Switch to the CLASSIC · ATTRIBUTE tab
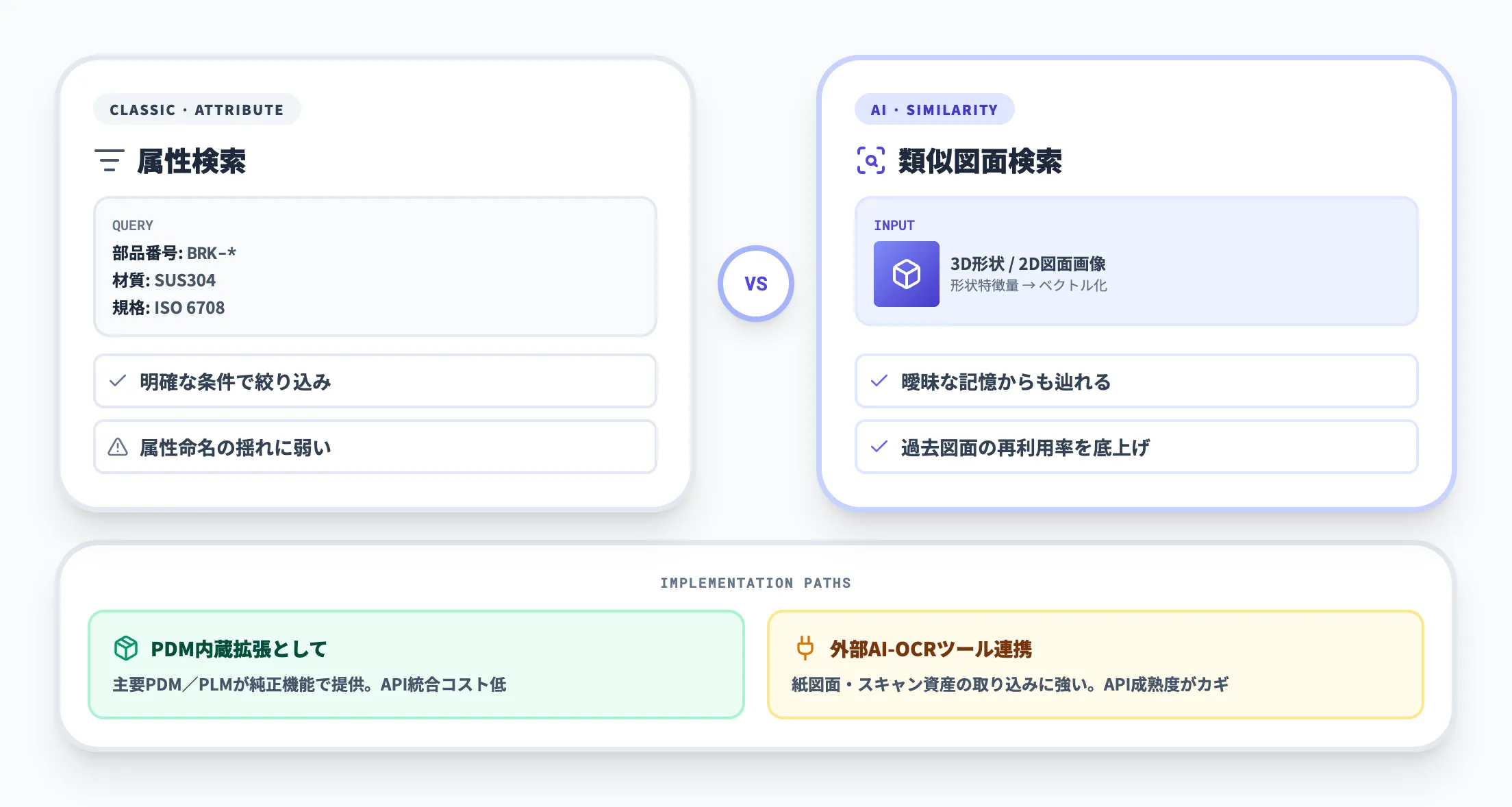1512x807 pixels. (x=197, y=109)
